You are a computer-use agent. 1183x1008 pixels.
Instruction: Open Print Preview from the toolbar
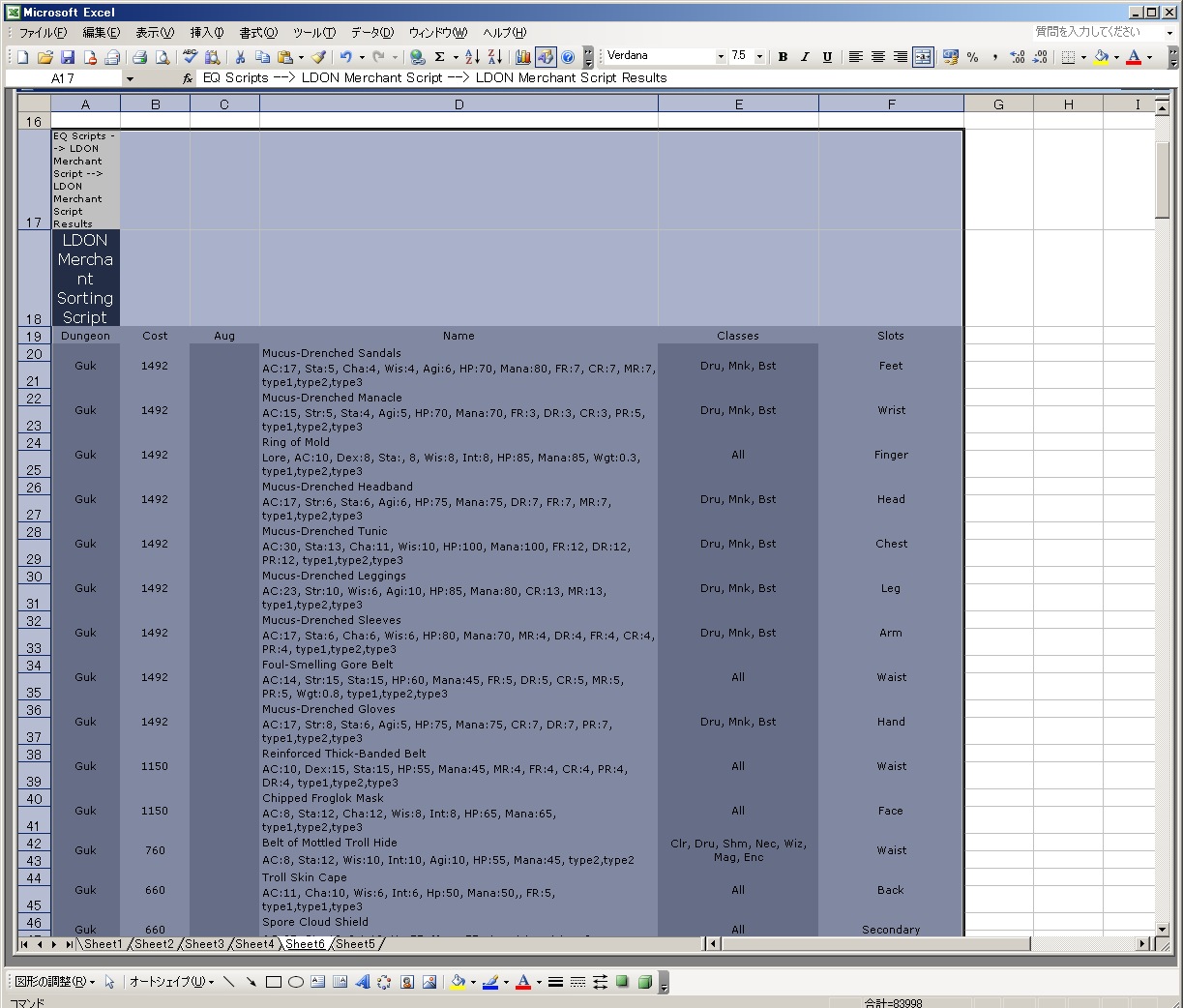pyautogui.click(x=163, y=57)
